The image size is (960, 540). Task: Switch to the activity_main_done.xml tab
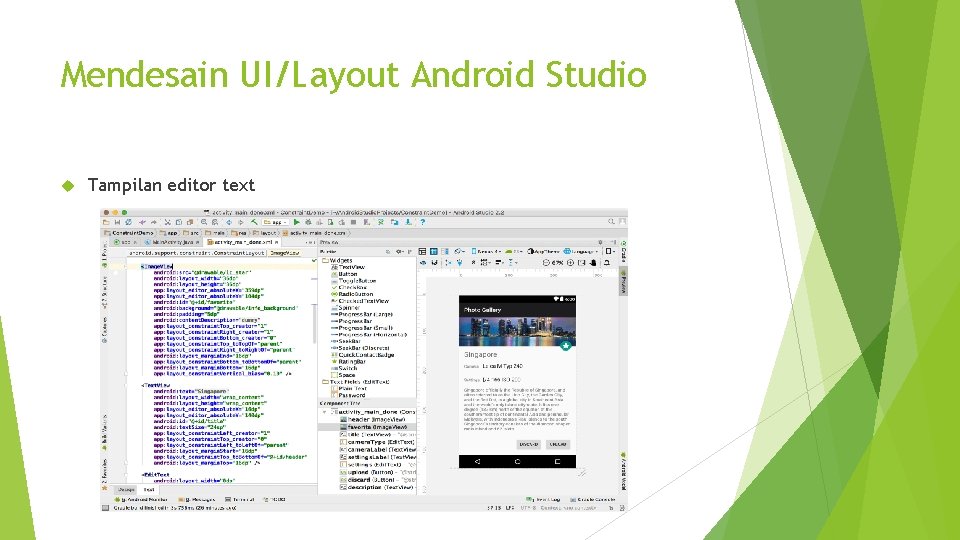[242, 242]
